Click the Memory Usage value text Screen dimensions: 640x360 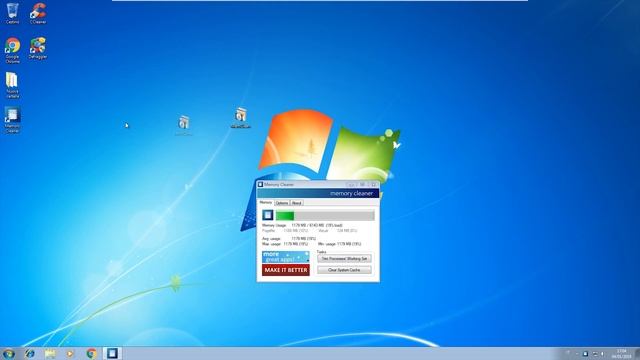(x=317, y=225)
